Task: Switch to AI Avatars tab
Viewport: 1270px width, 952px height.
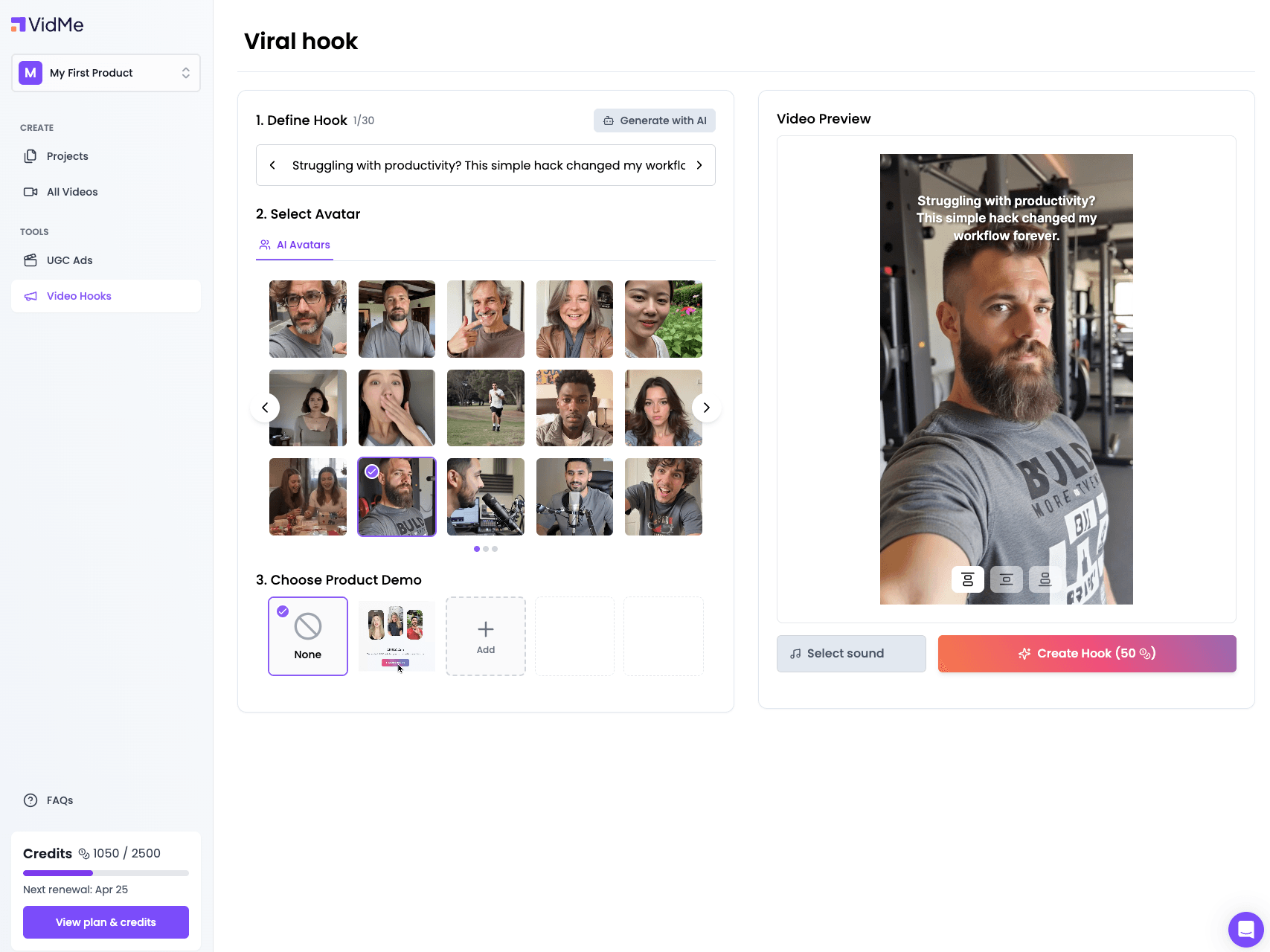Action: pyautogui.click(x=295, y=245)
